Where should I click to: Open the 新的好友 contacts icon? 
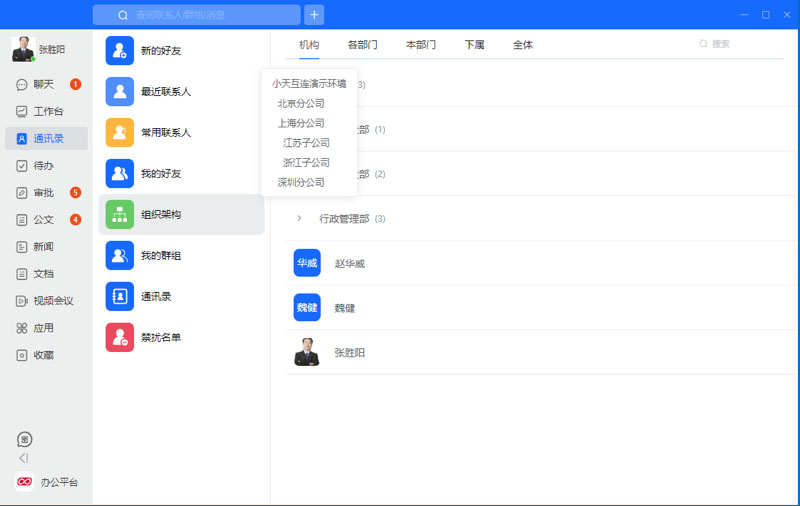pyautogui.click(x=120, y=50)
